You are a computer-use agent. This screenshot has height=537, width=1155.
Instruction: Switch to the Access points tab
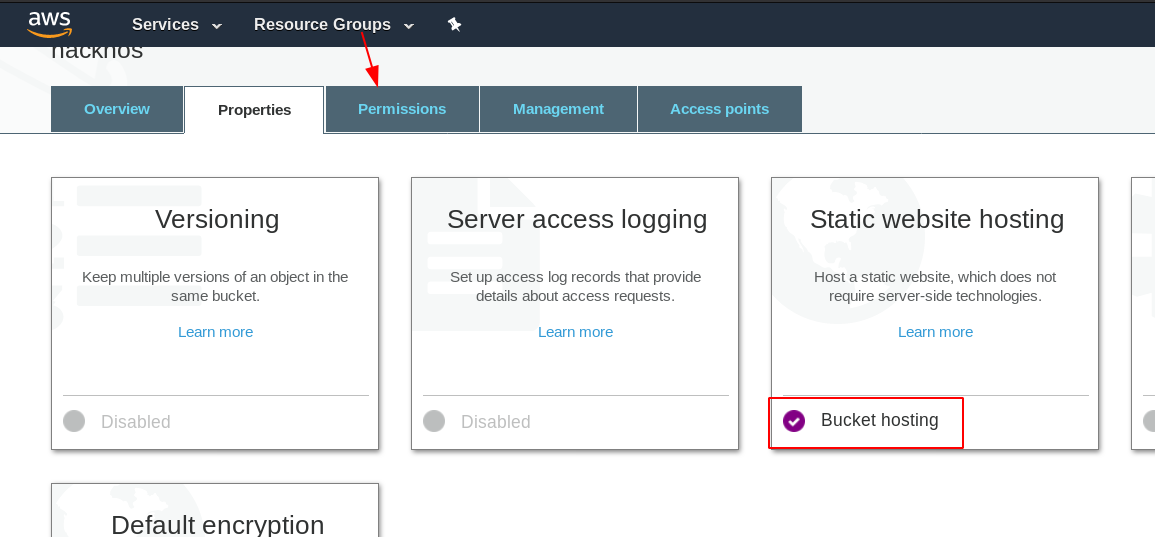[x=720, y=109]
